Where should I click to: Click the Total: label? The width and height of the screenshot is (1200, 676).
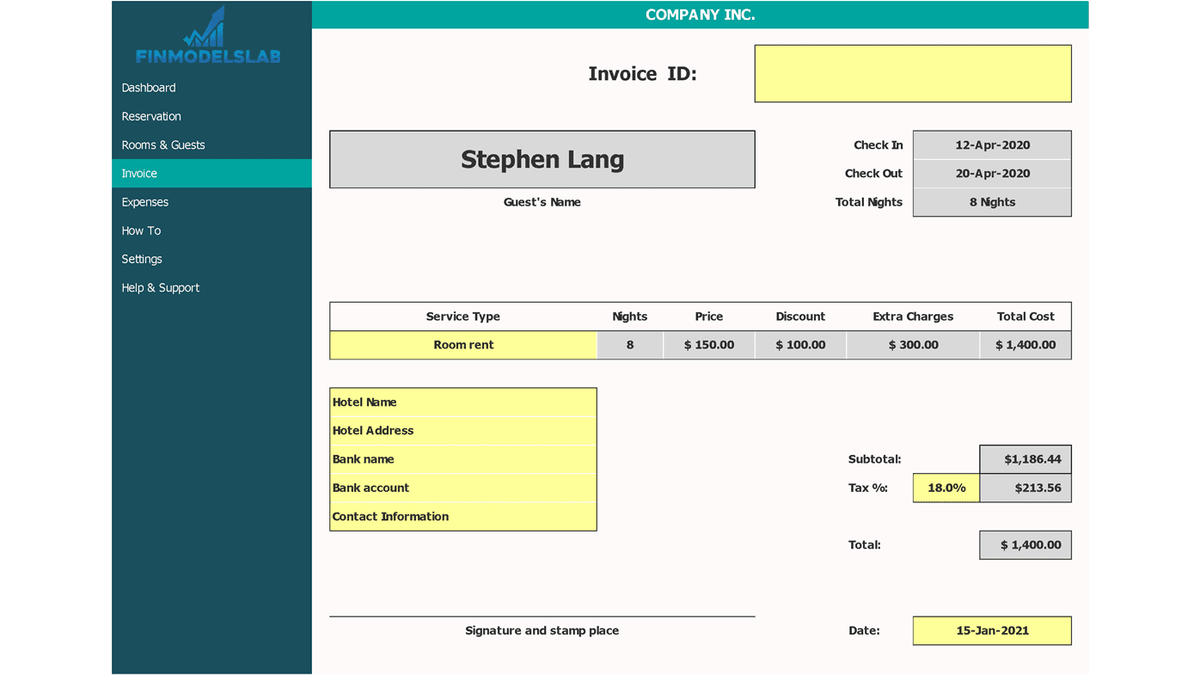[x=865, y=545]
